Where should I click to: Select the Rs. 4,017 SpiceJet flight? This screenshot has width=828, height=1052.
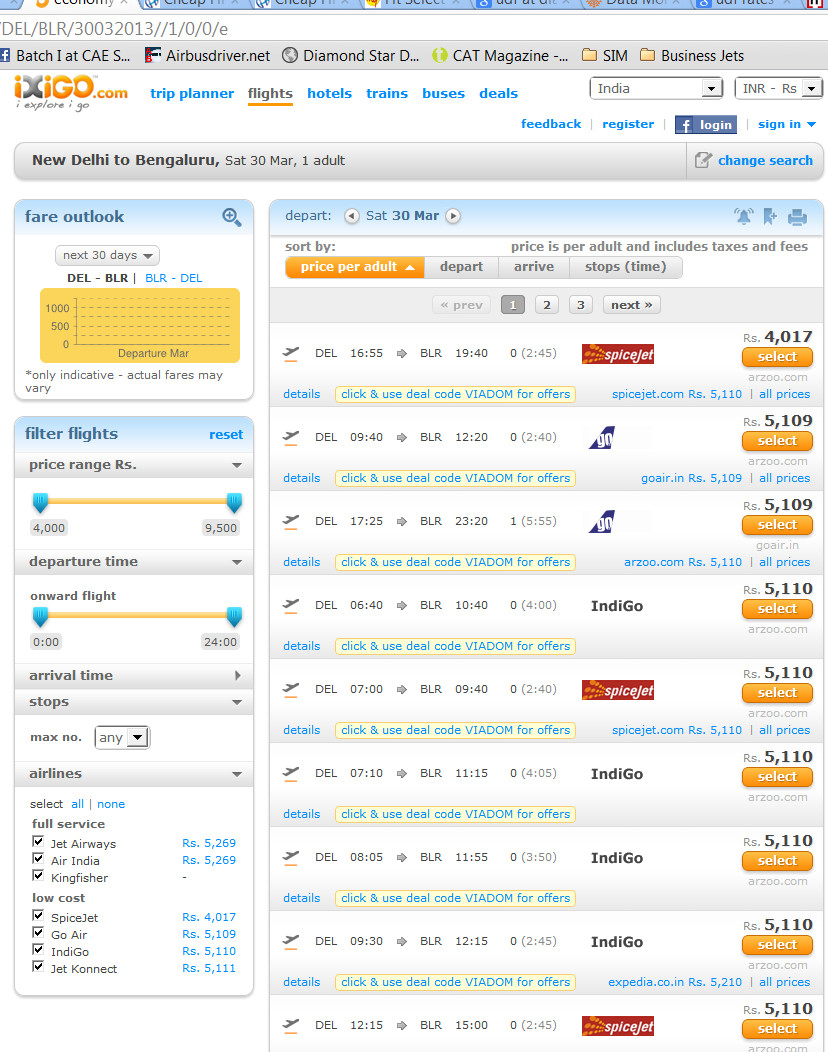tap(777, 357)
